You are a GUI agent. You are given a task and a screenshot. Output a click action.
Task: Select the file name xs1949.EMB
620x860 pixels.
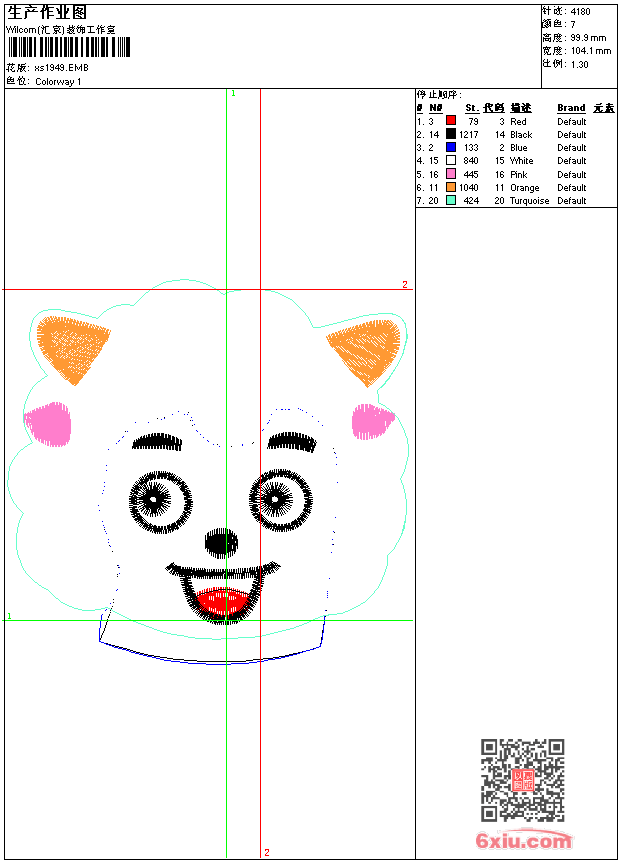[61, 67]
